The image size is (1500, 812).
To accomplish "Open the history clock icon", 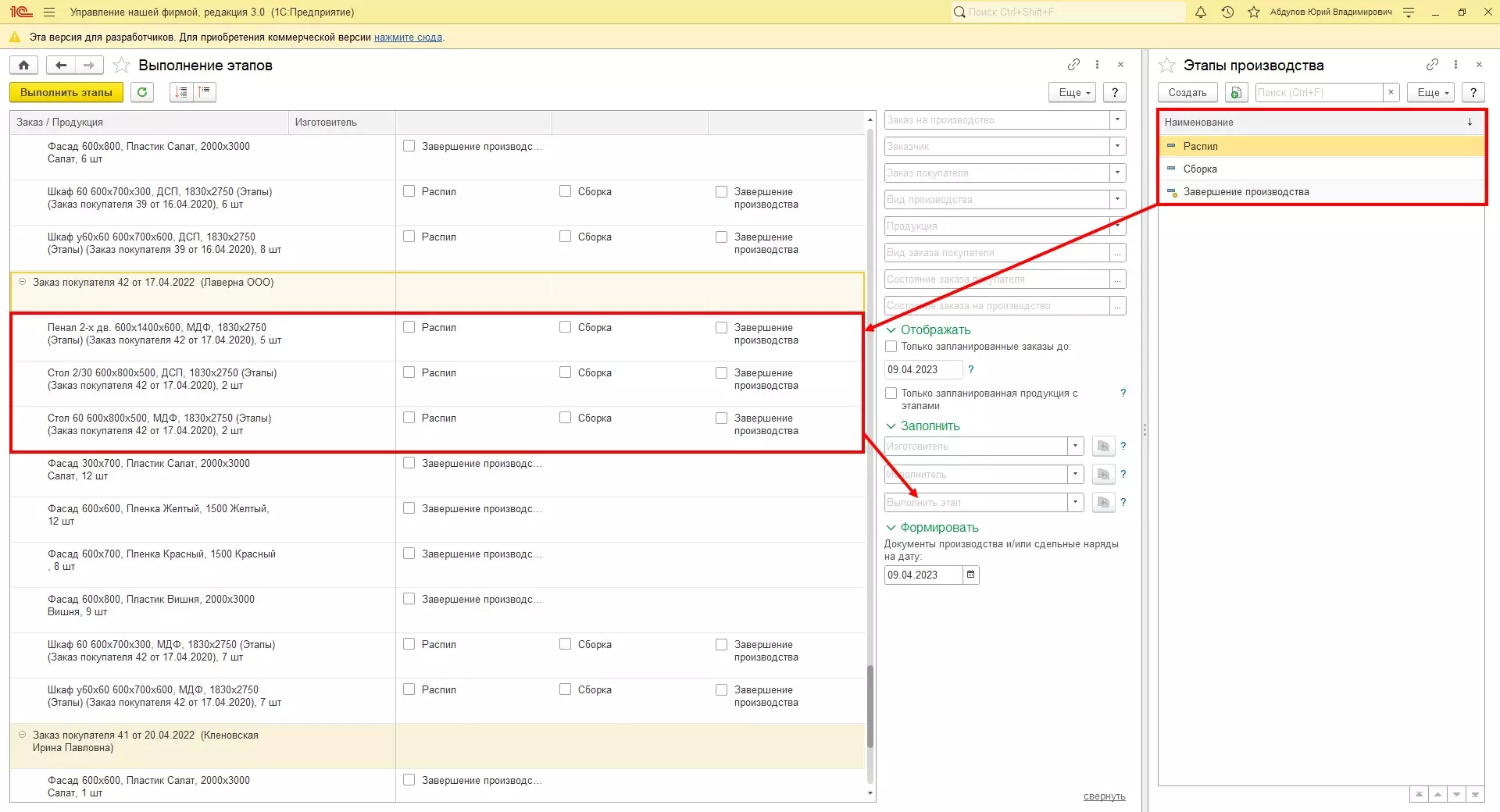I will pos(1227,12).
